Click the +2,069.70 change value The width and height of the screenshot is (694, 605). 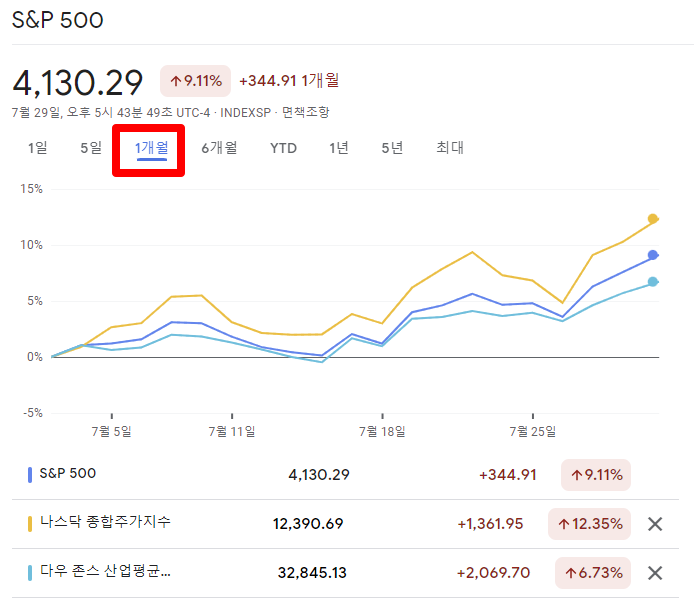pos(494,573)
